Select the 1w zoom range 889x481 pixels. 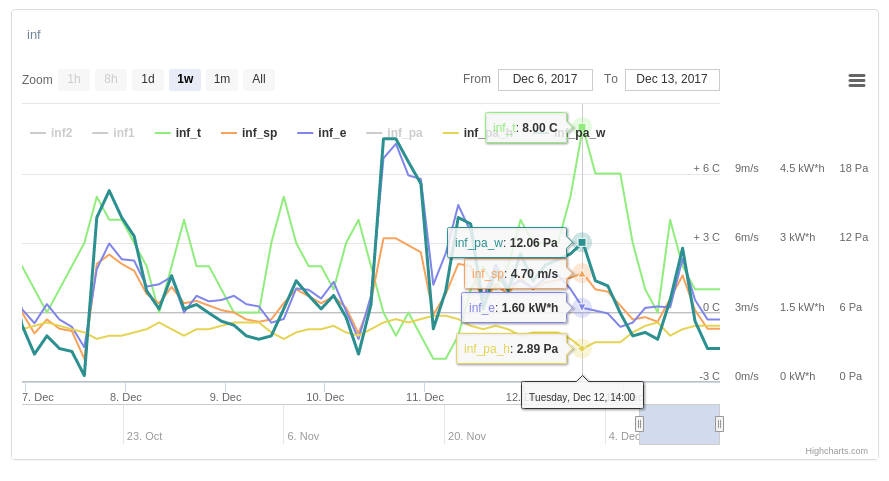click(x=185, y=80)
